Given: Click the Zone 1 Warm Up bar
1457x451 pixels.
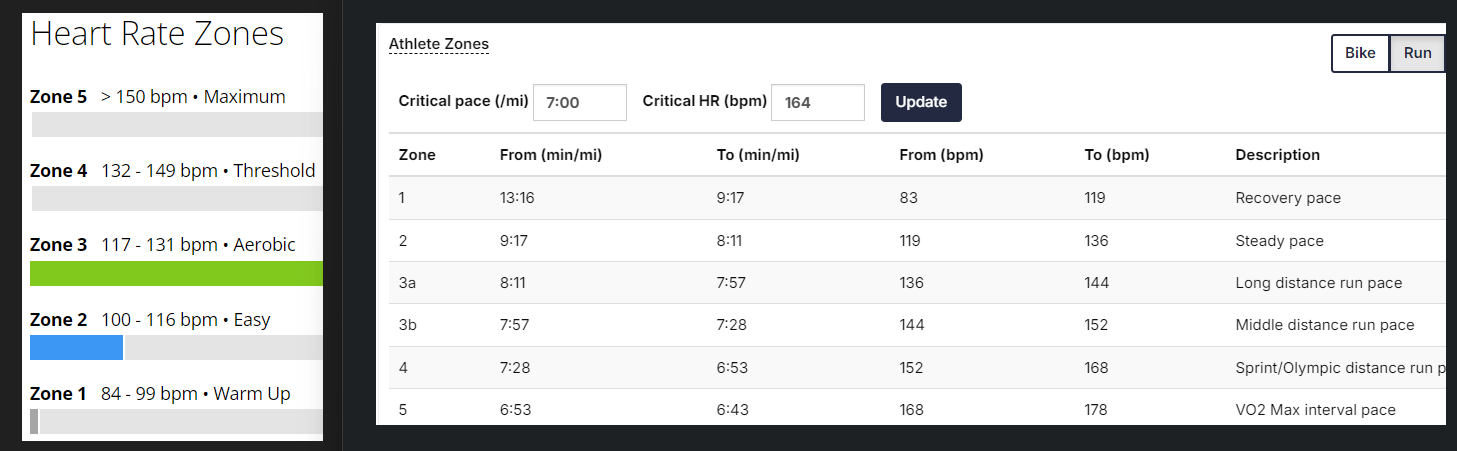Looking at the screenshot, I should [177, 422].
